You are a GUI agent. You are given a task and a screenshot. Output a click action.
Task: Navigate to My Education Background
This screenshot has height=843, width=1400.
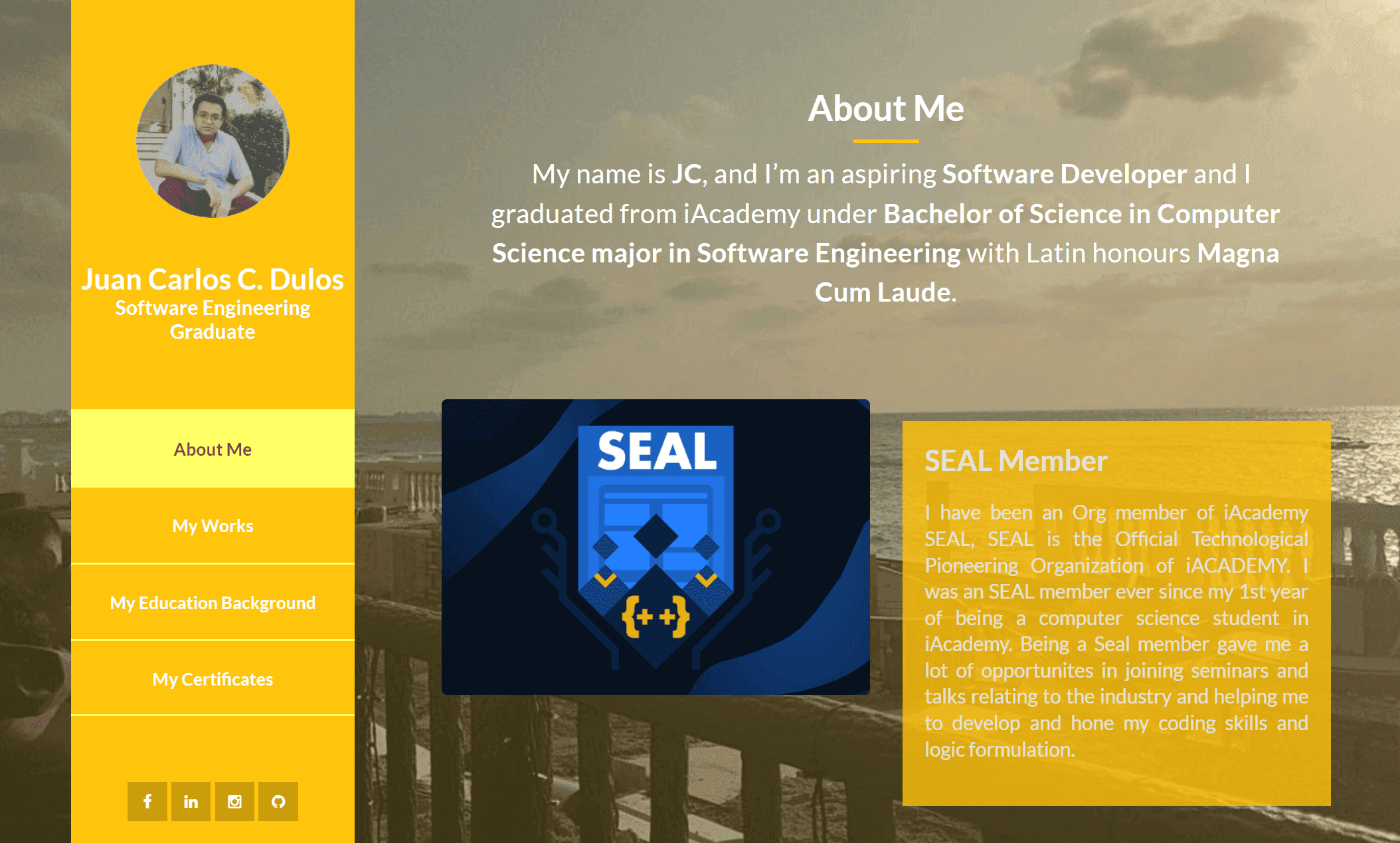pyautogui.click(x=213, y=603)
